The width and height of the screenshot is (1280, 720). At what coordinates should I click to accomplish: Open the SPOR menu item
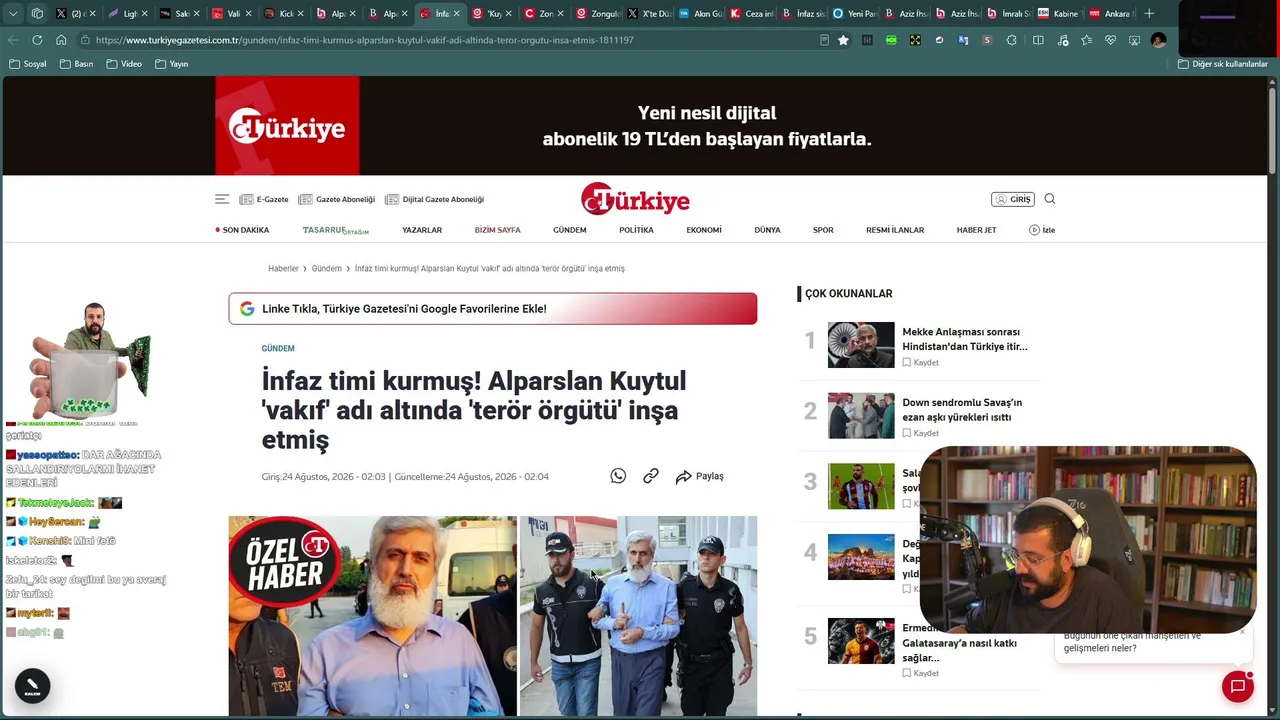click(823, 230)
